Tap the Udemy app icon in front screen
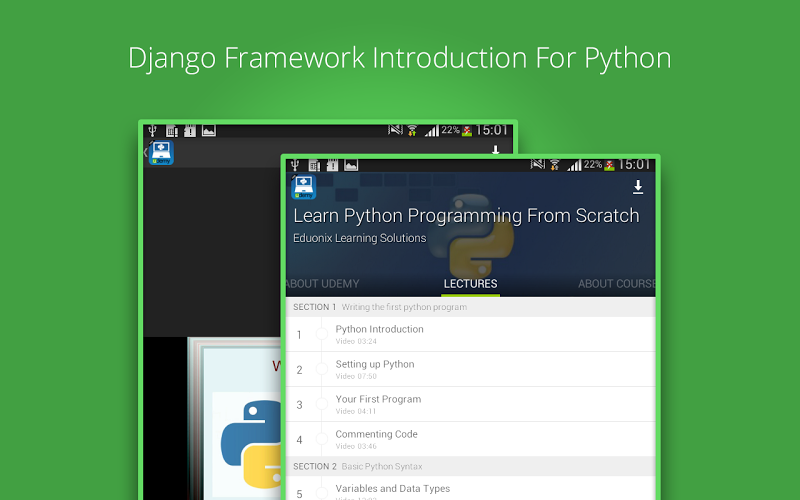The width and height of the screenshot is (800, 500). click(x=304, y=187)
